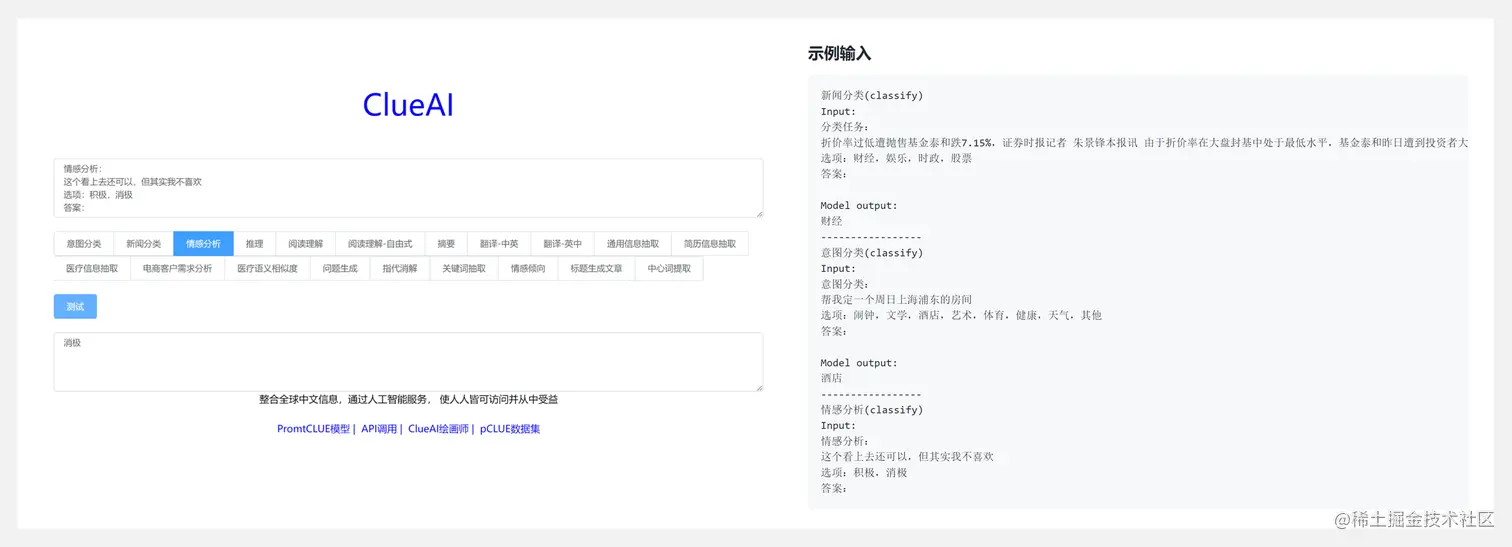Image resolution: width=1512 pixels, height=547 pixels.
Task: Open the 阅读理解-自由式 tab
Action: coord(380,244)
